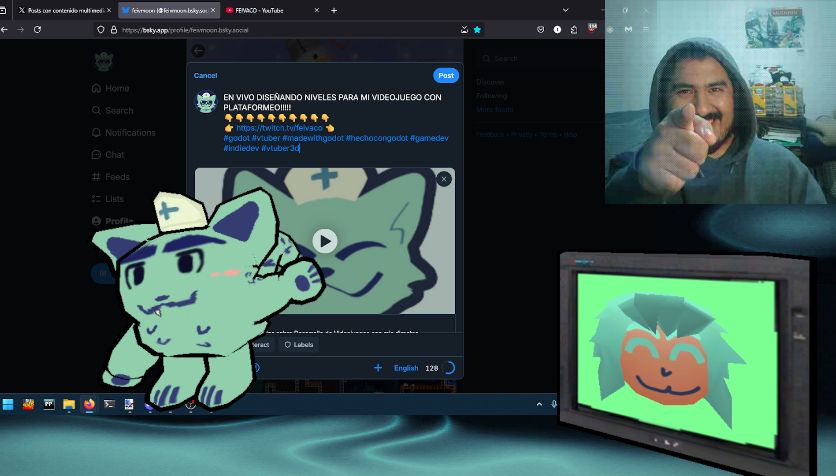Click the #gamedev hashtag in the post
836x476 pixels.
(x=429, y=138)
